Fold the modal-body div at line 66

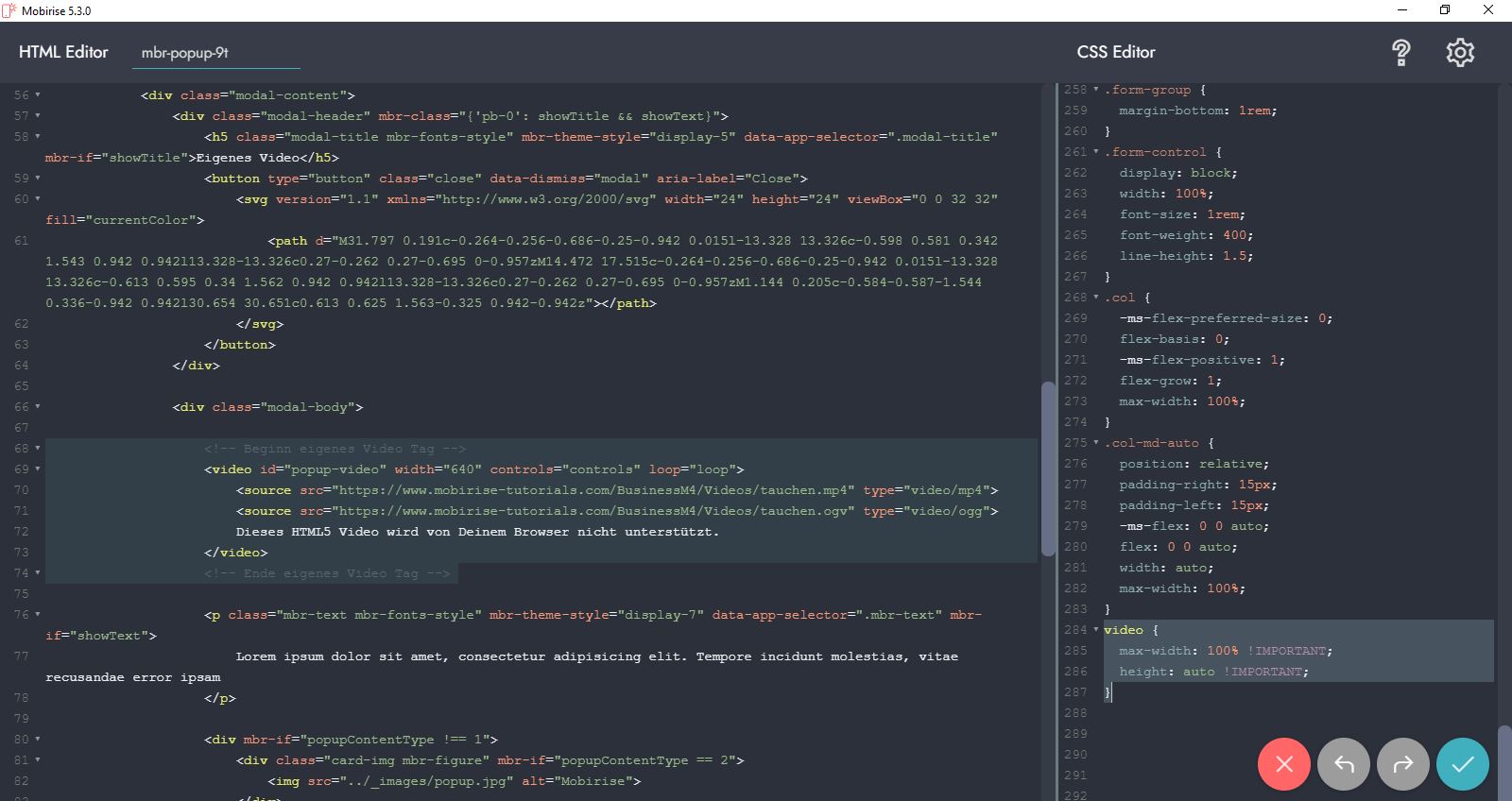[38, 407]
